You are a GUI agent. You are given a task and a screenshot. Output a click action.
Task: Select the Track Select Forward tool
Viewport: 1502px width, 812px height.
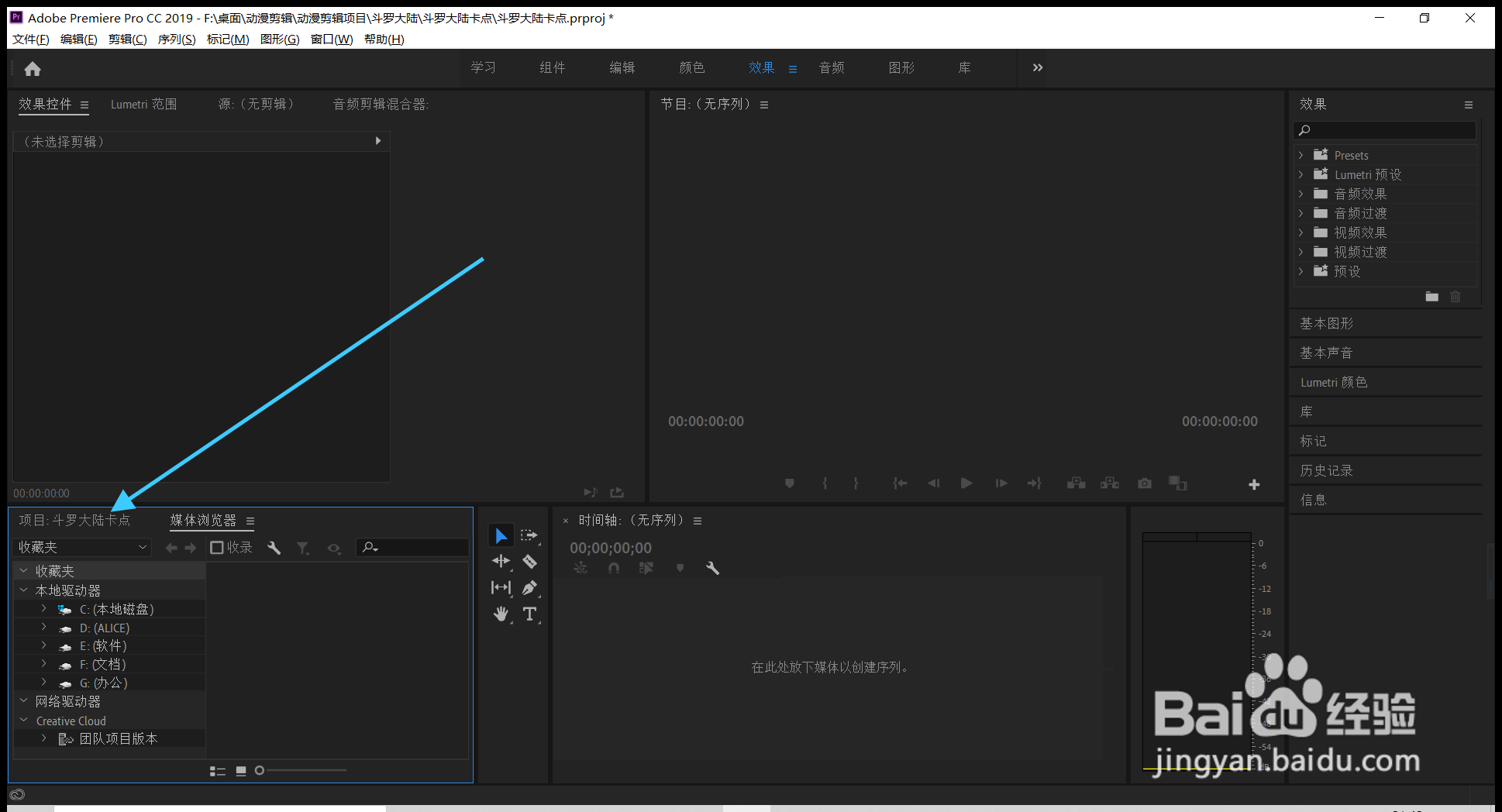tap(529, 535)
